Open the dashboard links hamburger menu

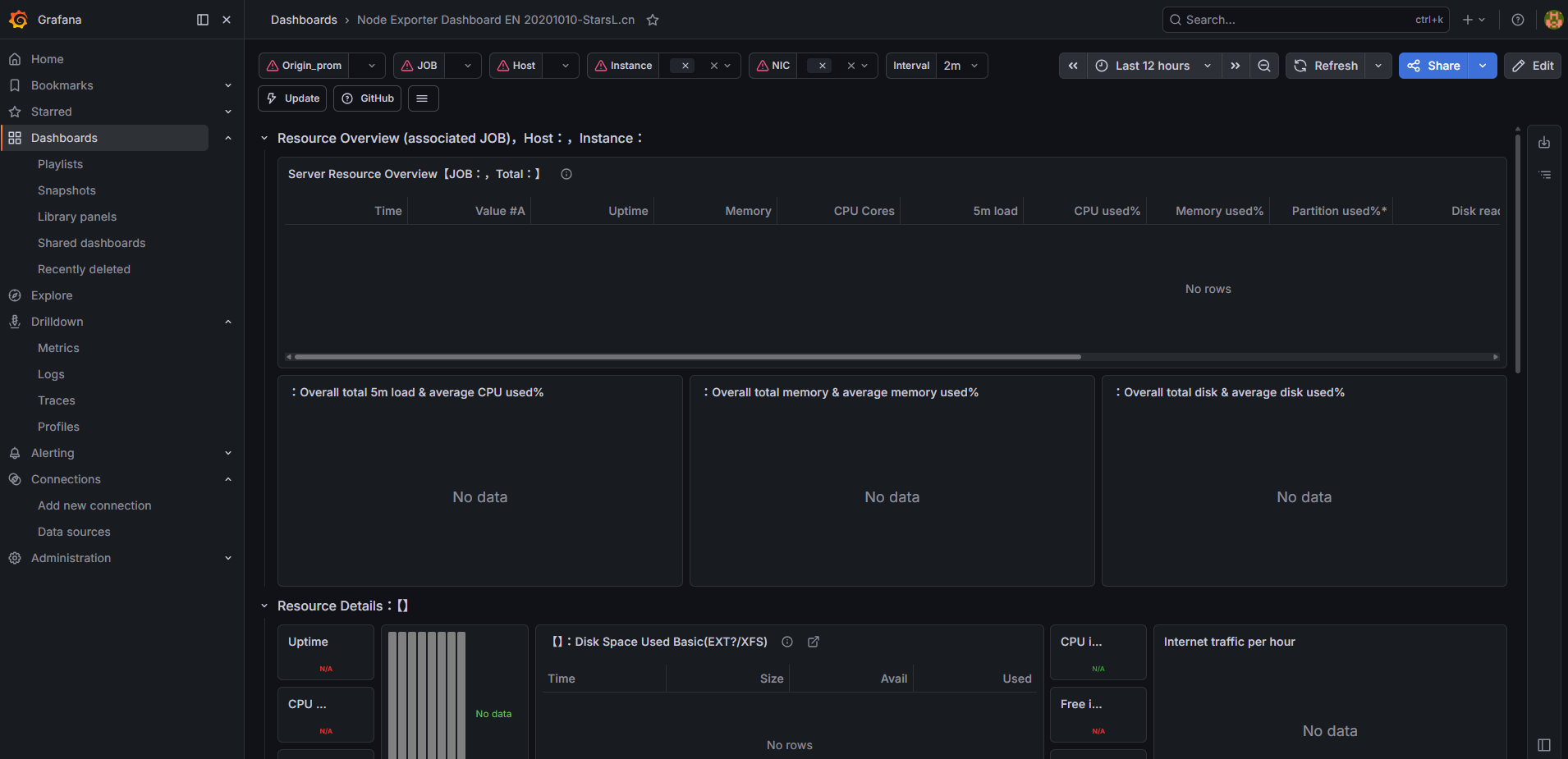(422, 98)
